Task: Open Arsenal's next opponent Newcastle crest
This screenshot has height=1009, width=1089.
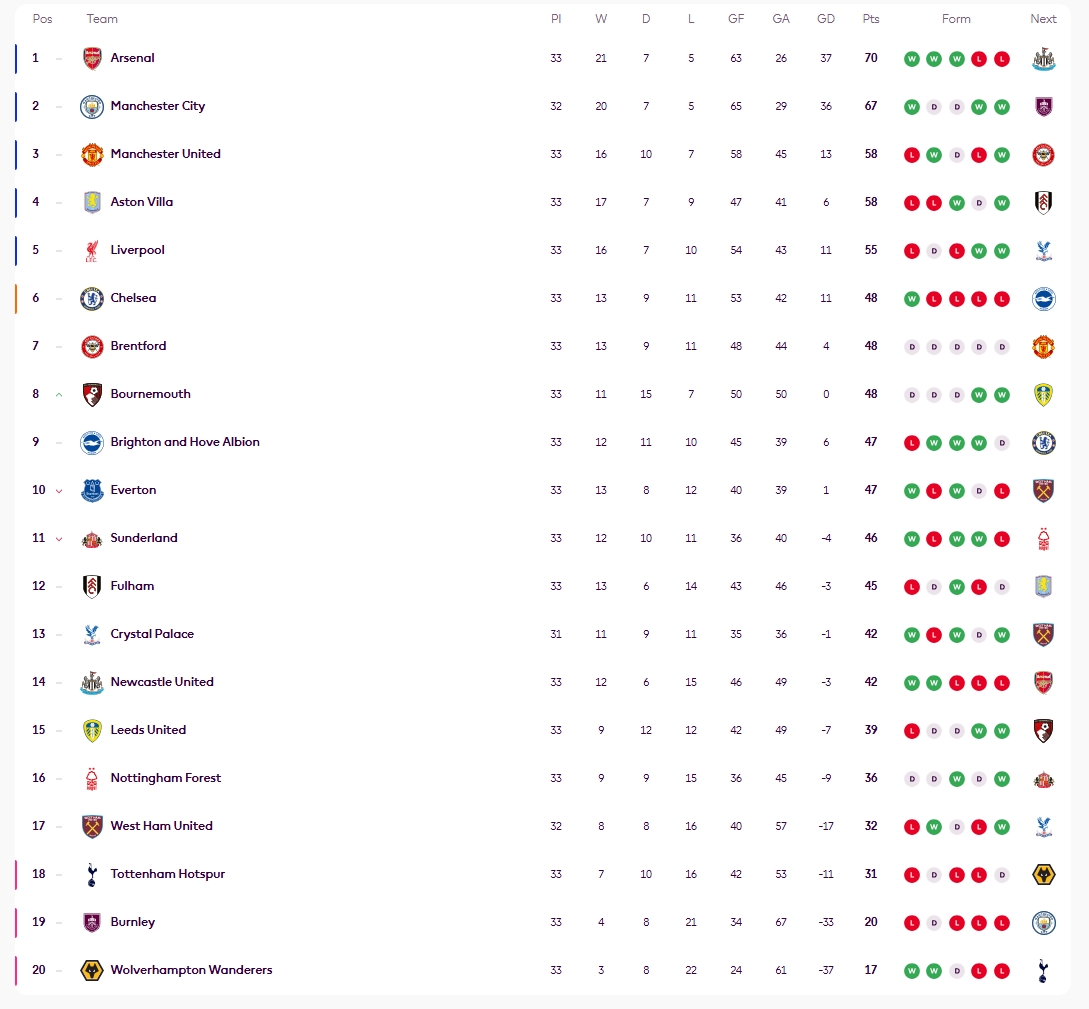Action: pyautogui.click(x=1043, y=59)
